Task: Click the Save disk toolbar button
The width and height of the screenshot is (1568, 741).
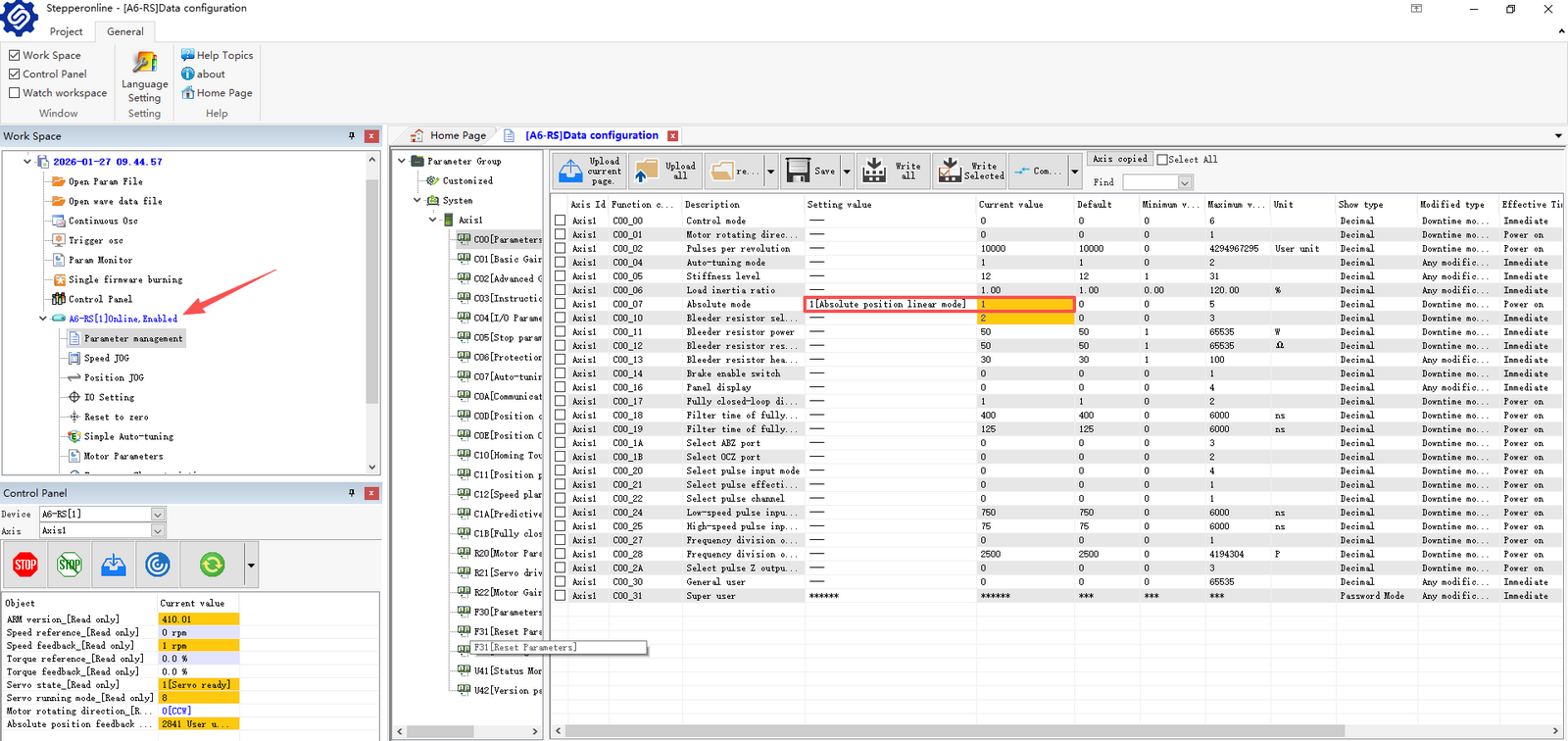Action: pos(811,172)
